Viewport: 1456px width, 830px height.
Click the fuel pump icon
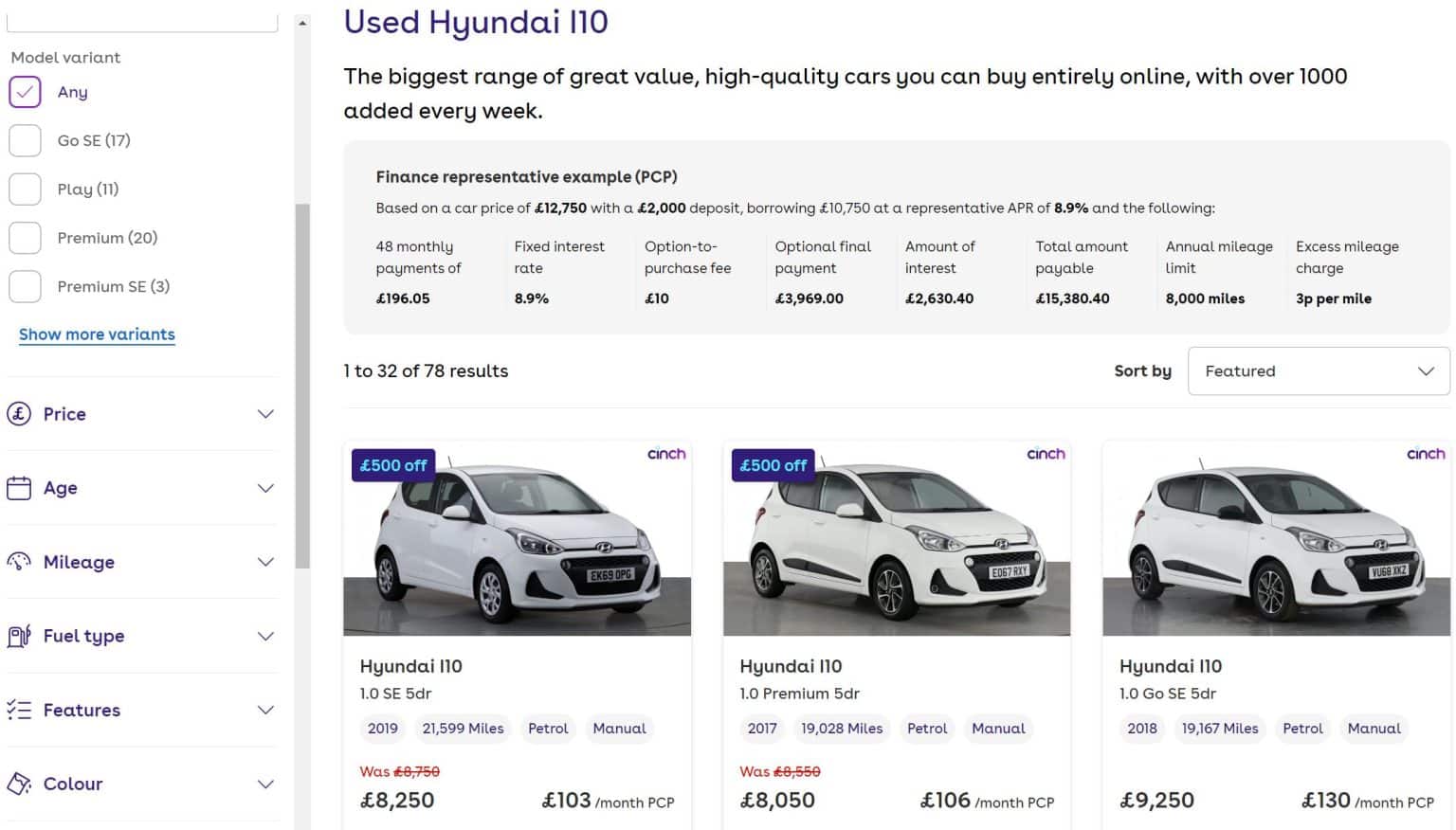19,636
